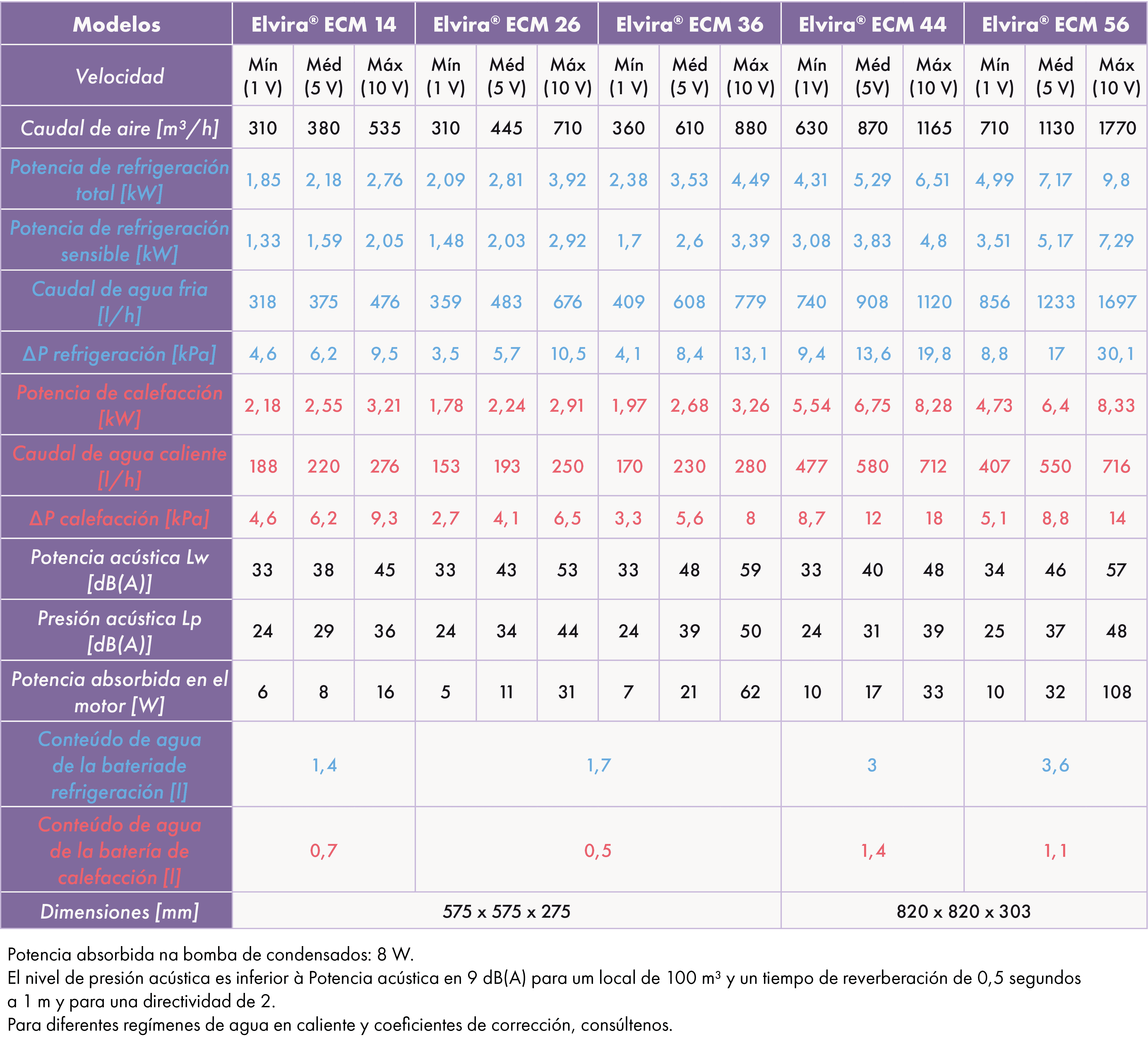Screen dimensions: 1148x1045
Task: Select the Elvira ECM 44 header cell
Action: point(872,24)
